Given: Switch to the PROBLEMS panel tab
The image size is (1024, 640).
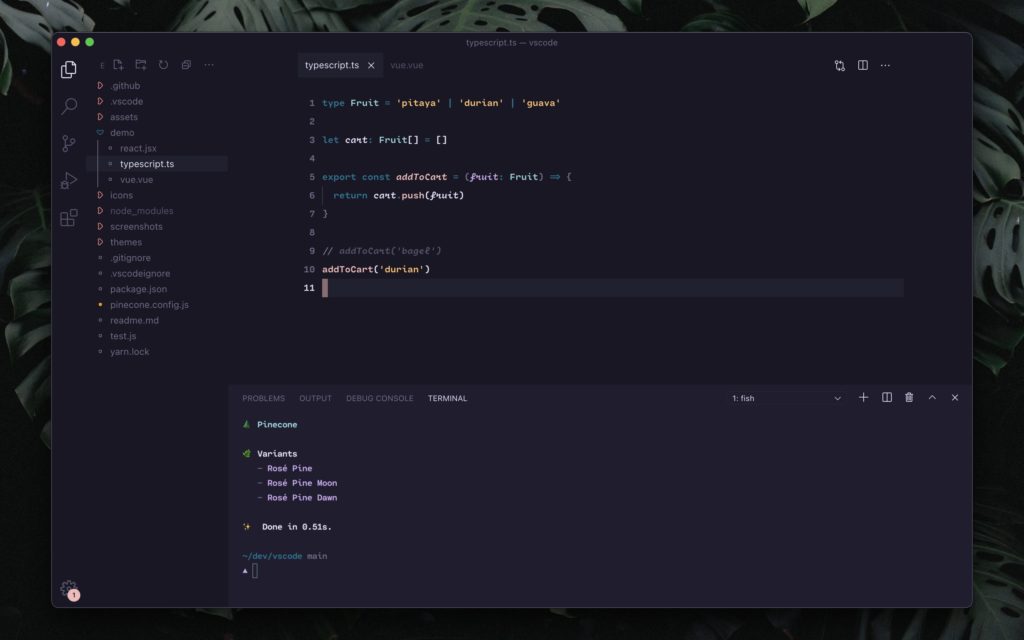Looking at the screenshot, I should (x=263, y=398).
